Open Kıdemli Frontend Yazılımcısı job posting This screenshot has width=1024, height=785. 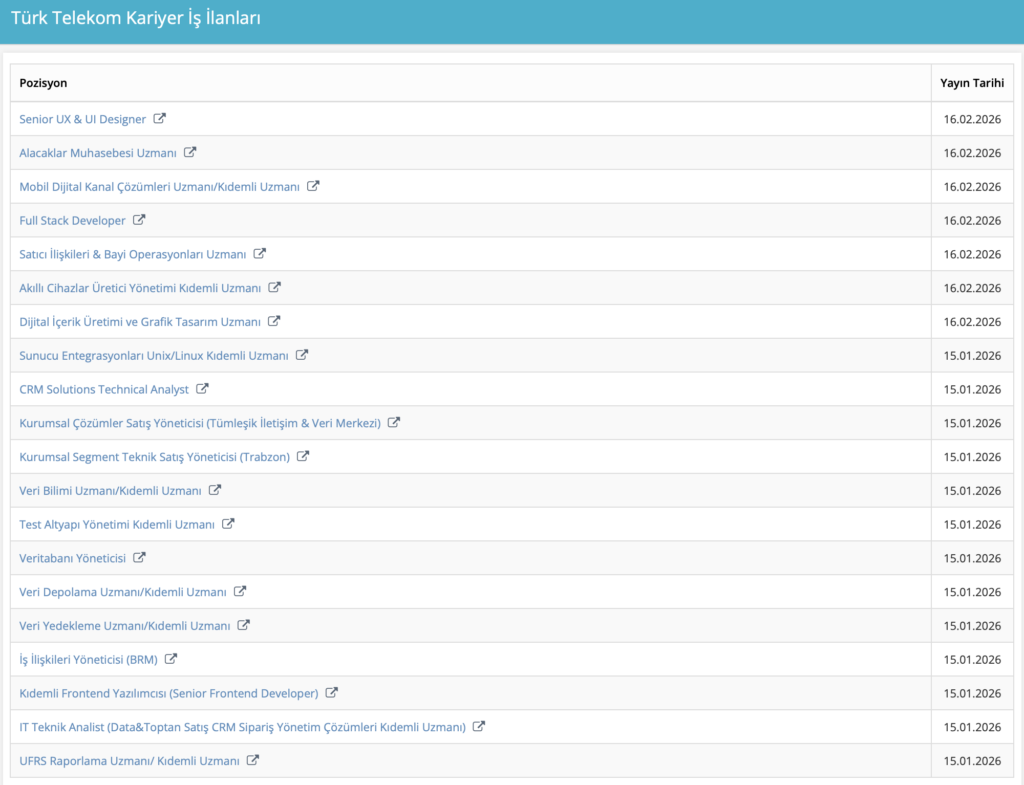(168, 693)
